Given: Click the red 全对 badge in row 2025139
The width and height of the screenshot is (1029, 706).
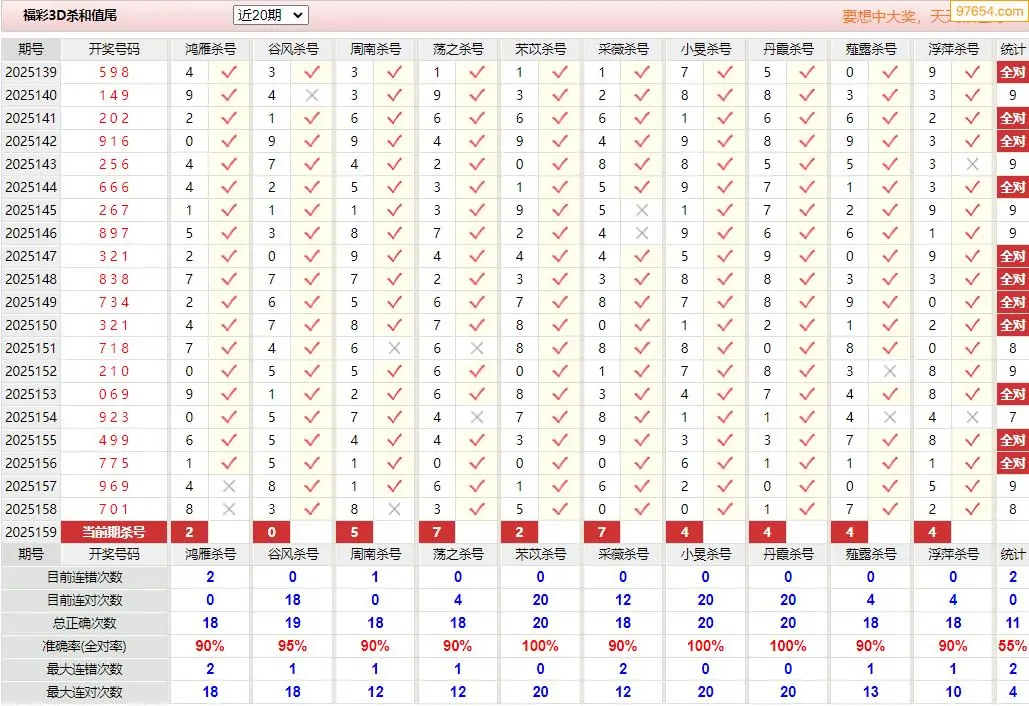Looking at the screenshot, I should pyautogui.click(x=1013, y=72).
